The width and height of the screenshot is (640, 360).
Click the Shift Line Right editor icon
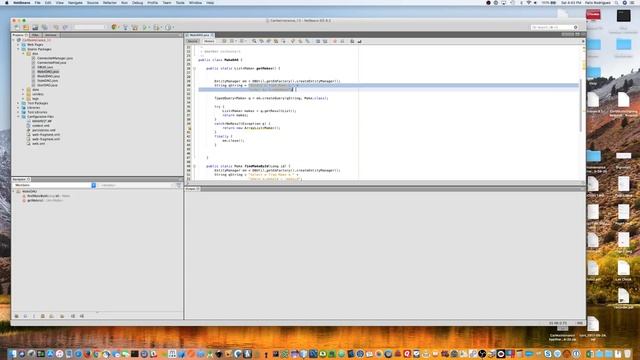pos(325,41)
